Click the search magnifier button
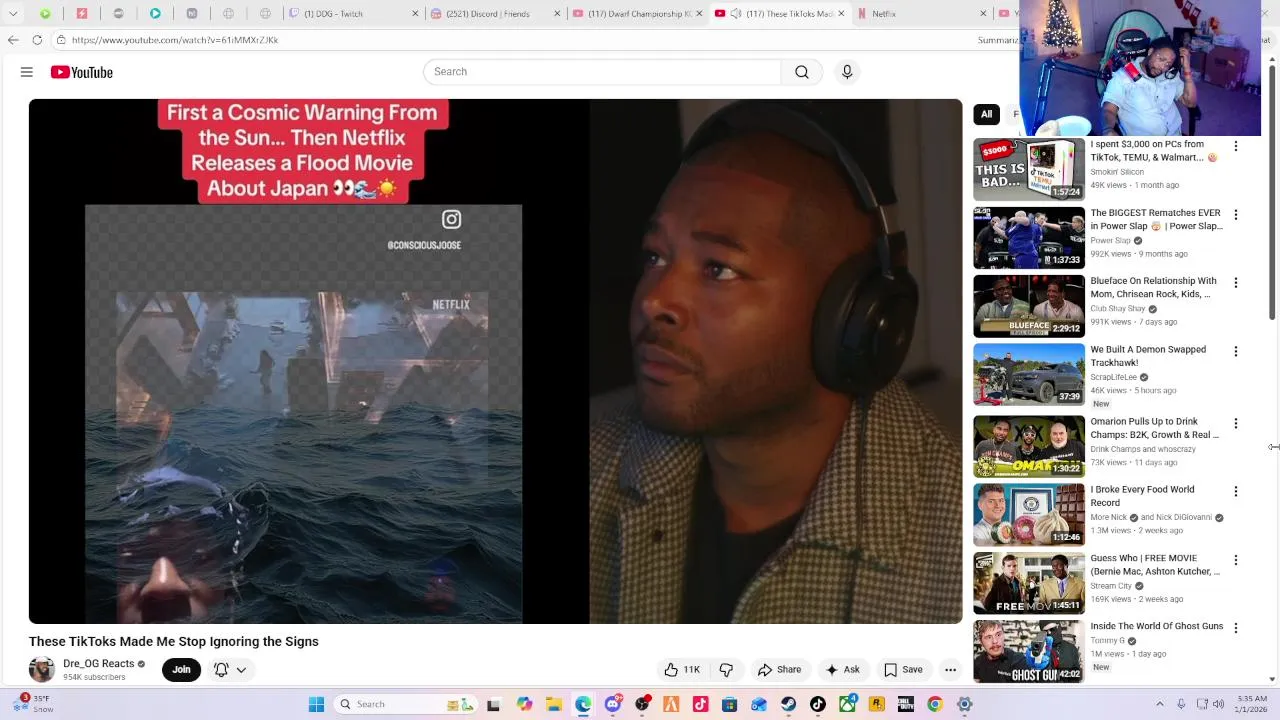 [x=801, y=72]
